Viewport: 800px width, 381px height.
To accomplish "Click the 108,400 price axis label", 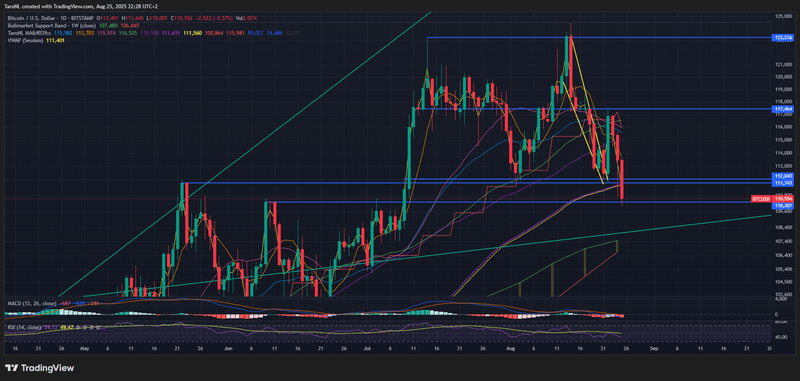I will 783,227.
